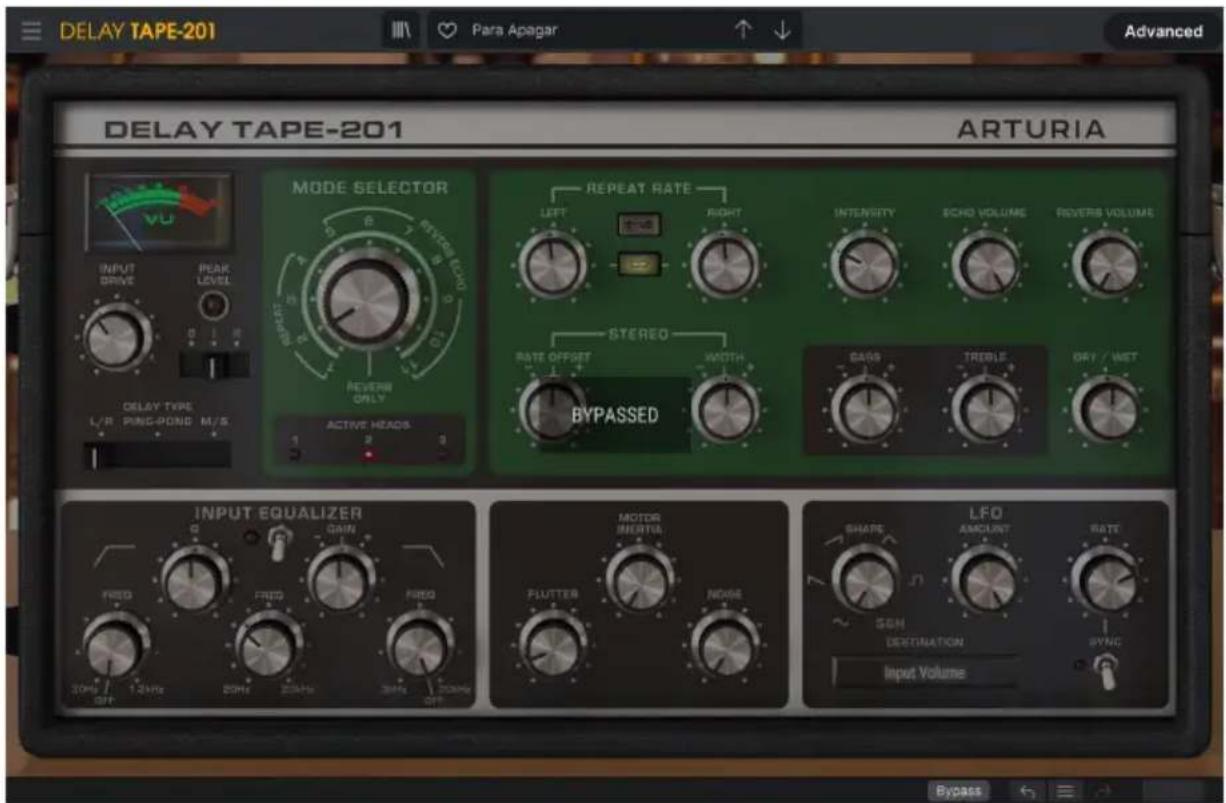Open the preset library browser icon

401,31
